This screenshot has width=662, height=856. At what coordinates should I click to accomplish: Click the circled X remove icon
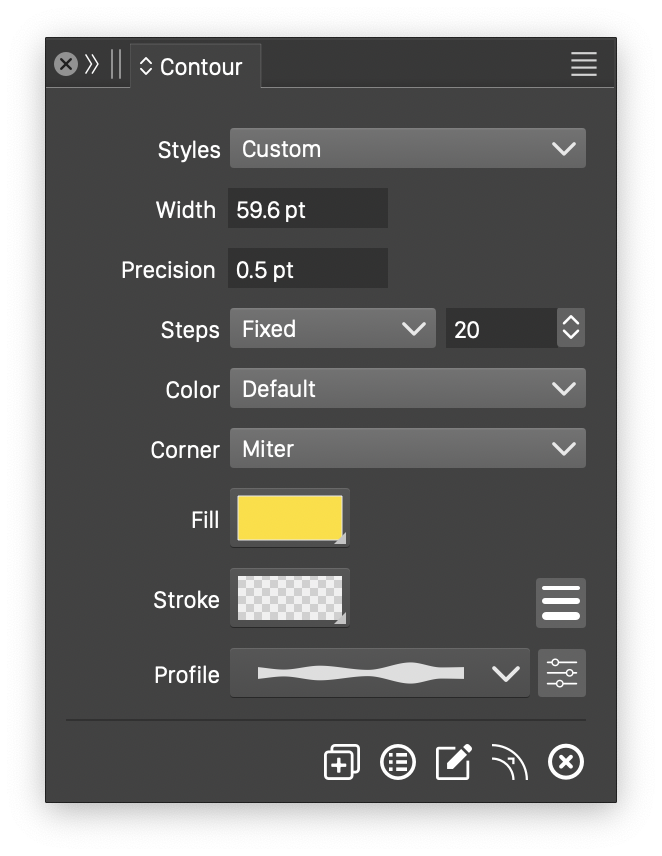point(566,762)
